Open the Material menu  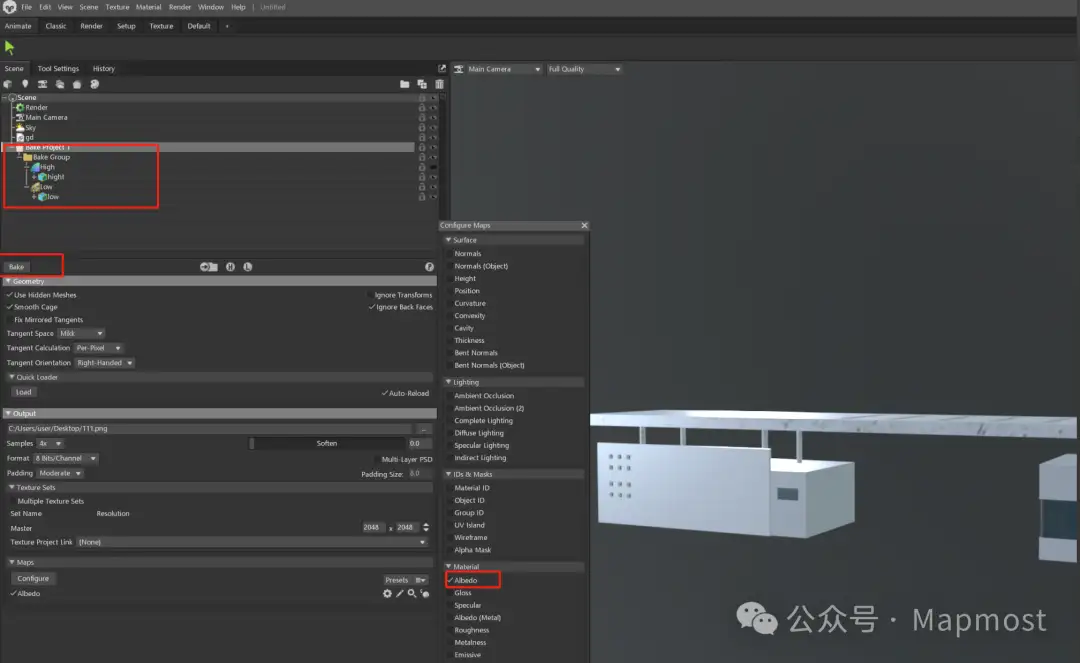148,7
